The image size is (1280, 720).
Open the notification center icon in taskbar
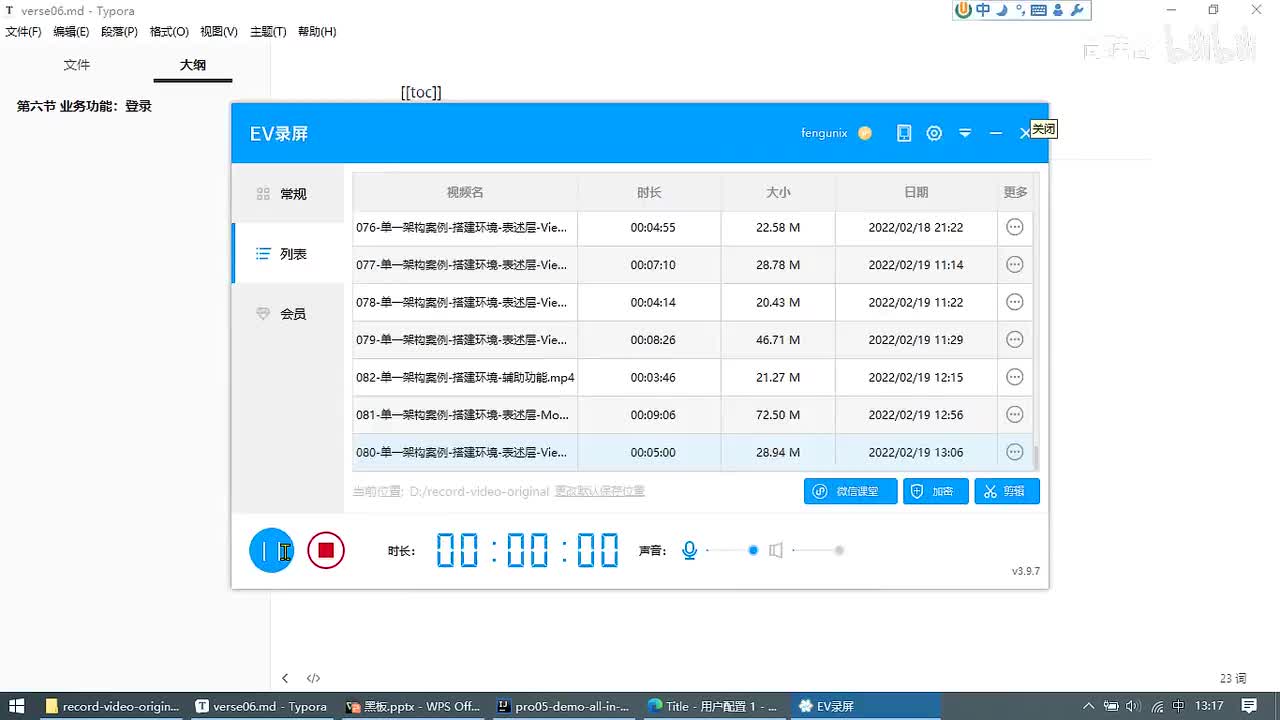coord(1249,706)
